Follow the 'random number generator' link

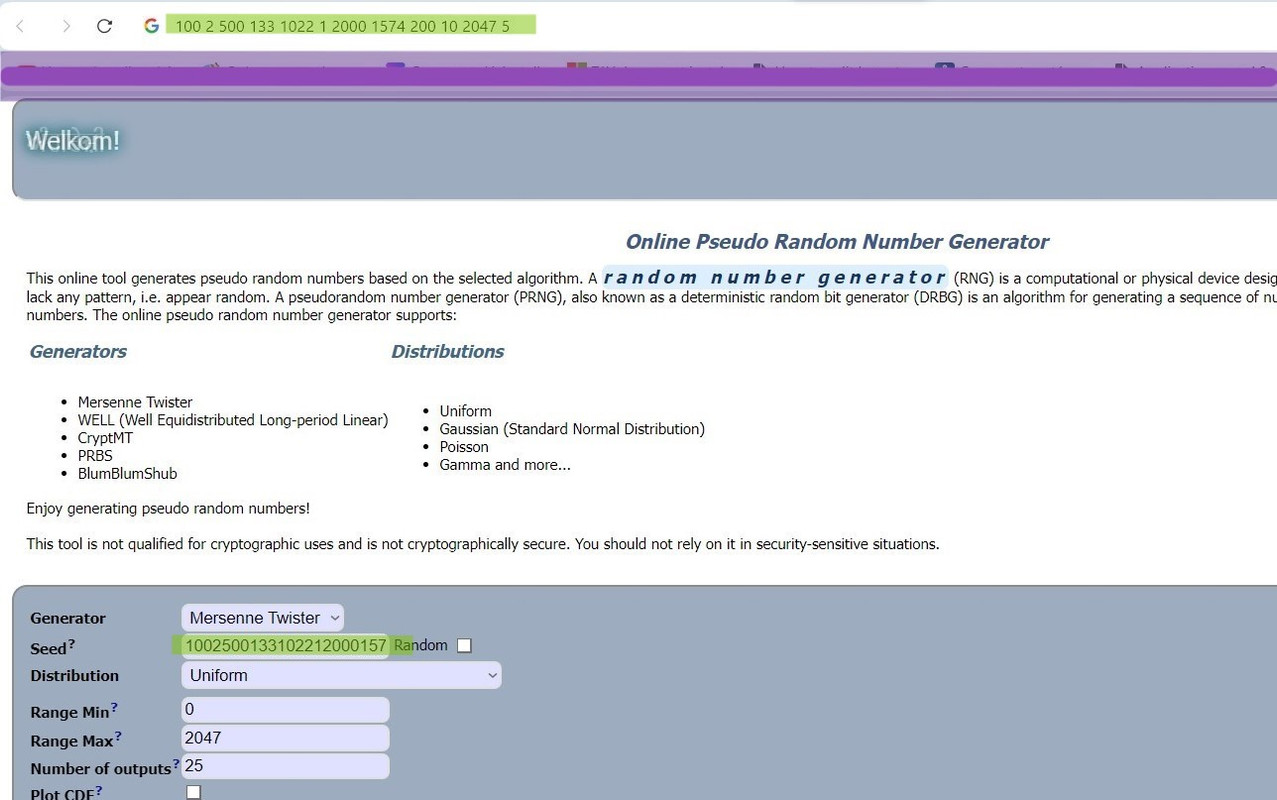pyautogui.click(x=774, y=277)
